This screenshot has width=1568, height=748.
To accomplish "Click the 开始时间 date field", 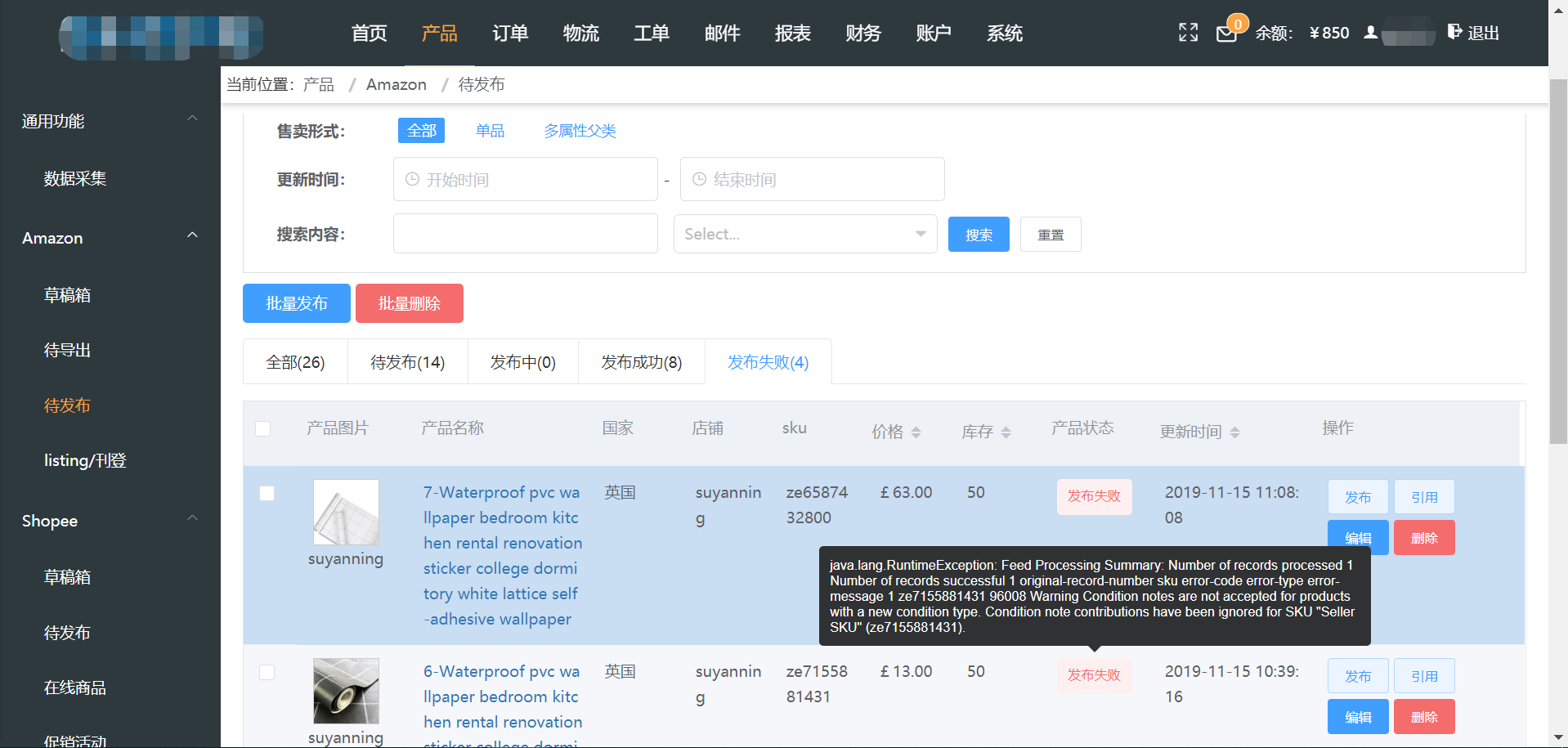I will click(x=526, y=179).
